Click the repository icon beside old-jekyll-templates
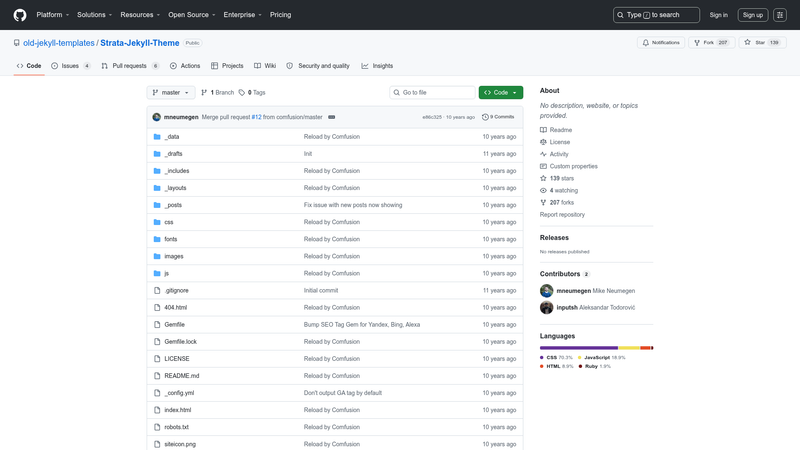This screenshot has width=800, height=450. coord(17,43)
